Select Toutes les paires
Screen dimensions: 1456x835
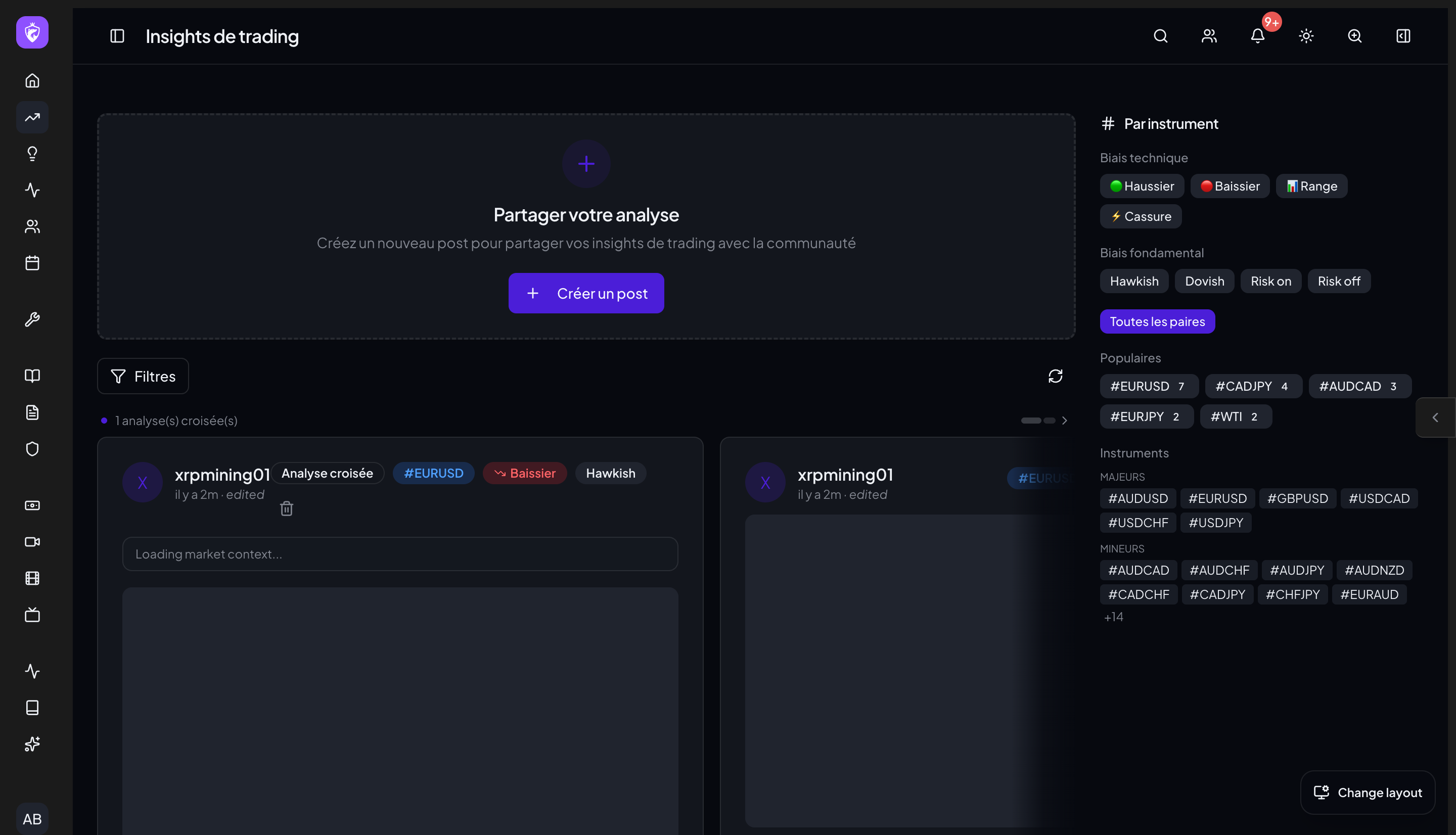click(x=1157, y=322)
